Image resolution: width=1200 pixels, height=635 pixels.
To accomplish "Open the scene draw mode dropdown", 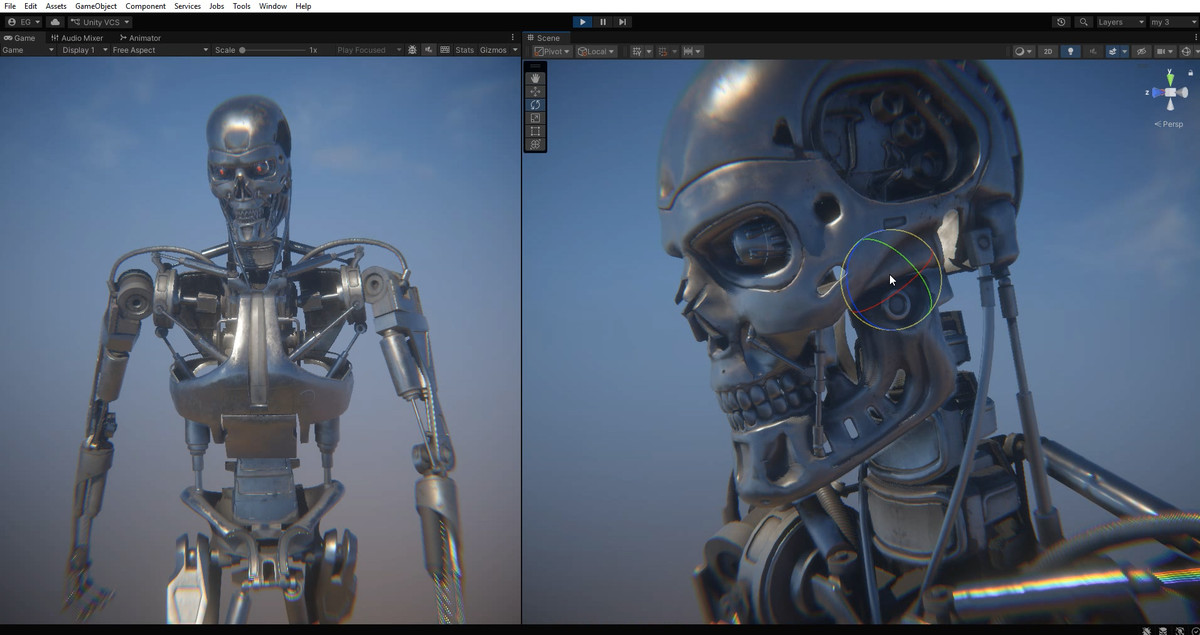I will (x=1024, y=51).
